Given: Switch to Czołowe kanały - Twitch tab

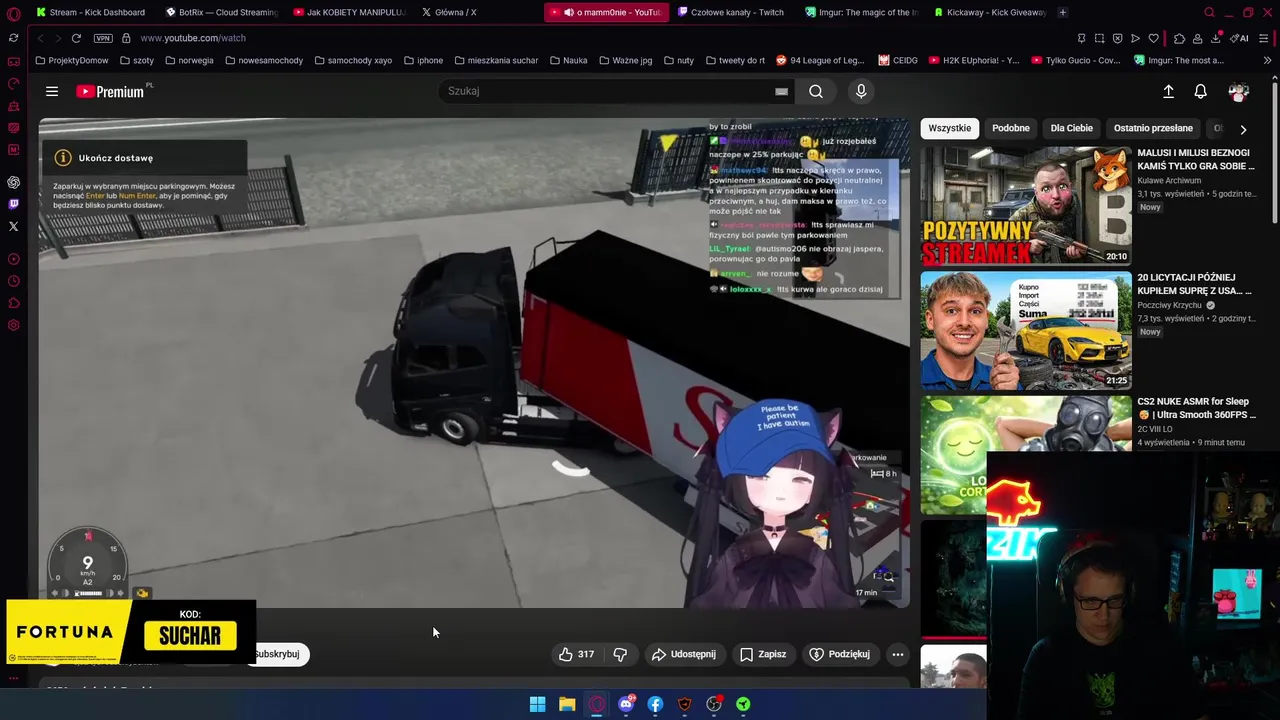Looking at the screenshot, I should (x=730, y=12).
